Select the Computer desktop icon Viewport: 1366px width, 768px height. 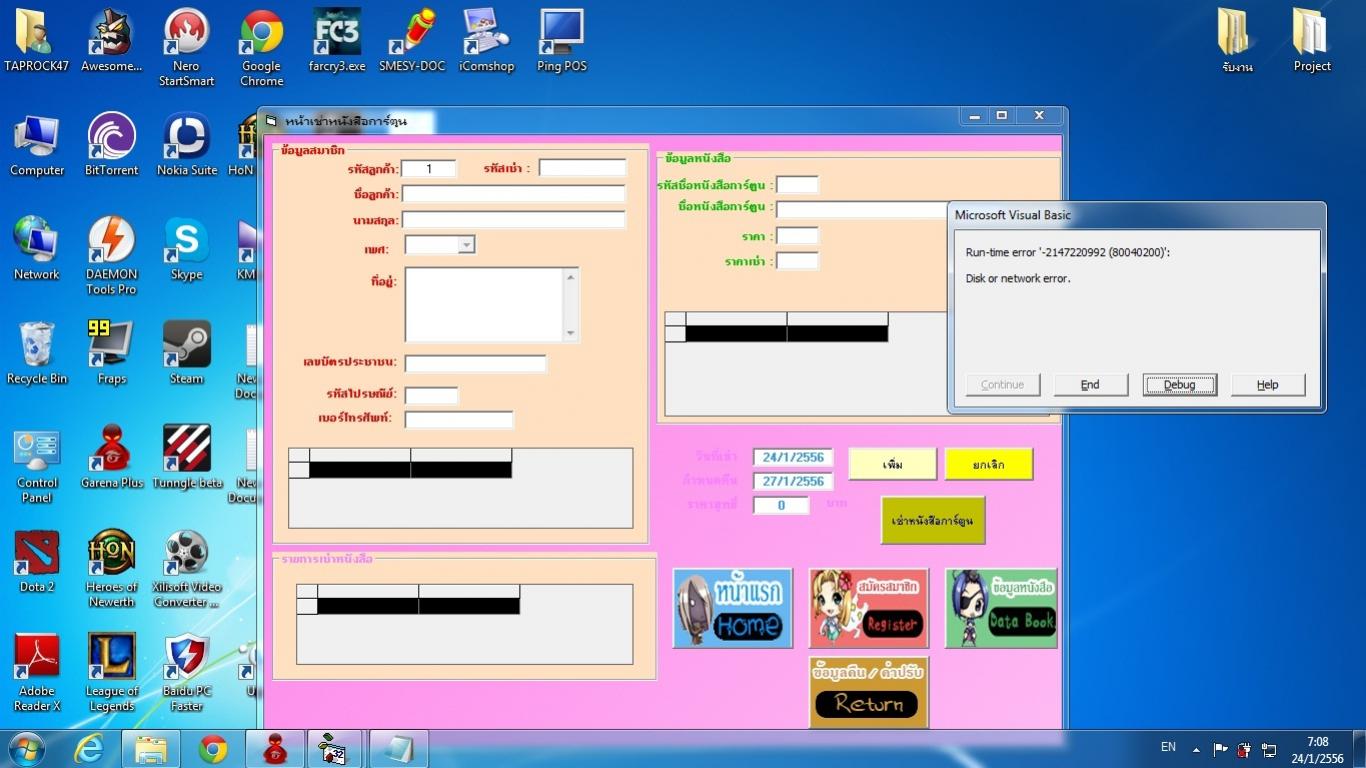pos(37,145)
